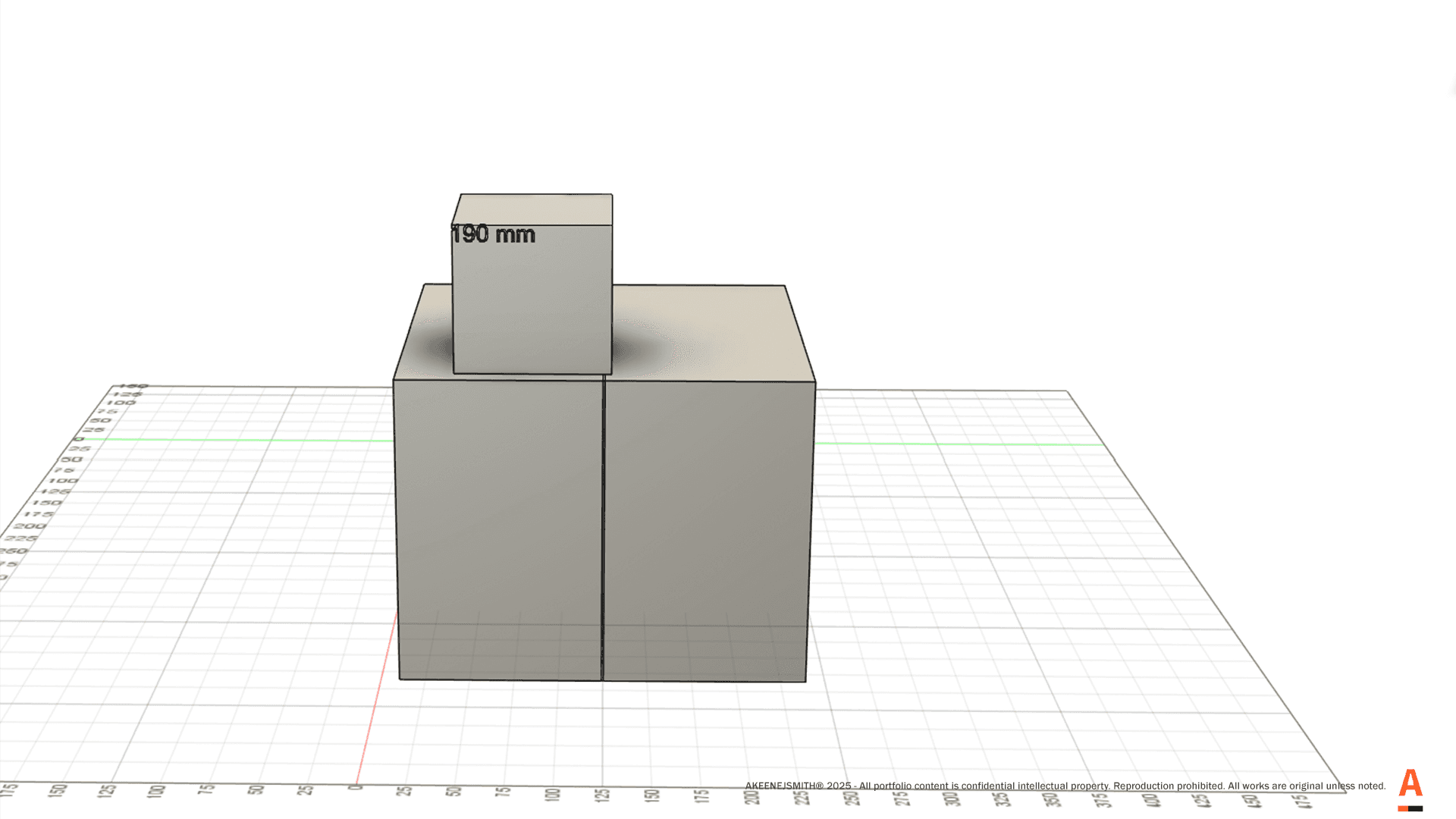This screenshot has height=819, width=1456.
Task: Click the 175 label at the bottom ruler's far left
Action: [9, 790]
